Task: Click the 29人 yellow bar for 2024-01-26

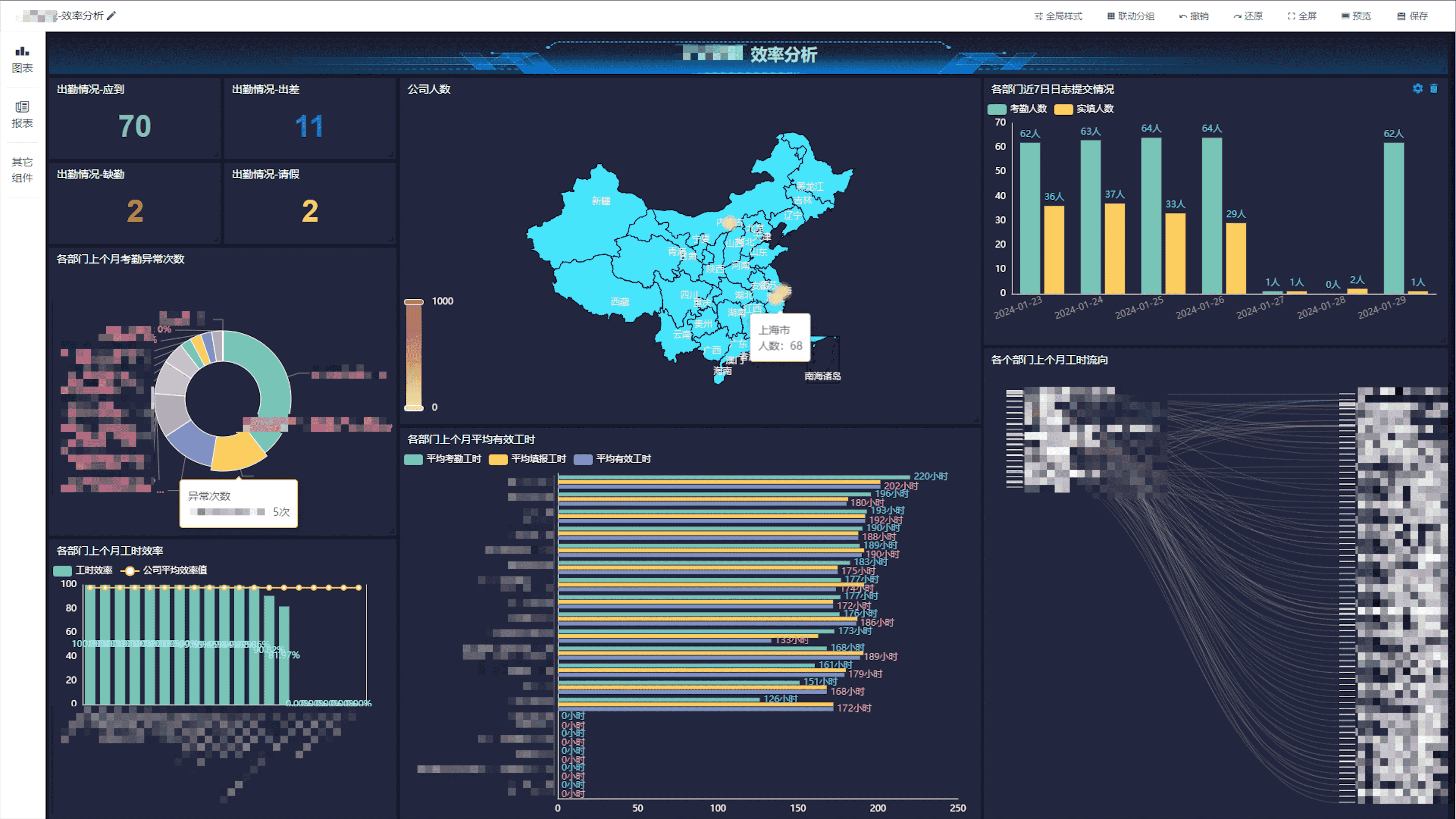Action: (1236, 258)
